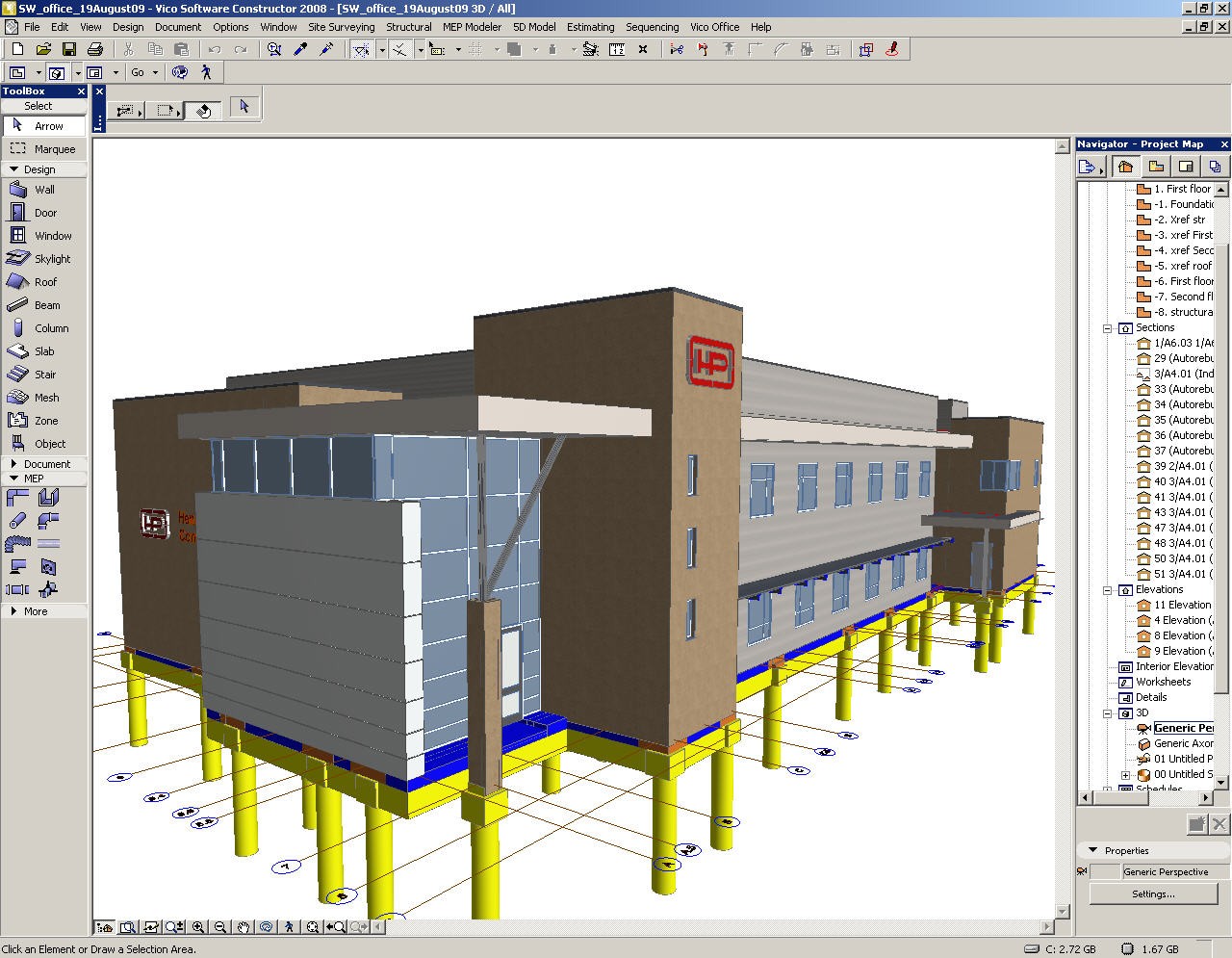1232x958 pixels.
Task: Open the Site Surveying menu
Action: pyautogui.click(x=341, y=27)
